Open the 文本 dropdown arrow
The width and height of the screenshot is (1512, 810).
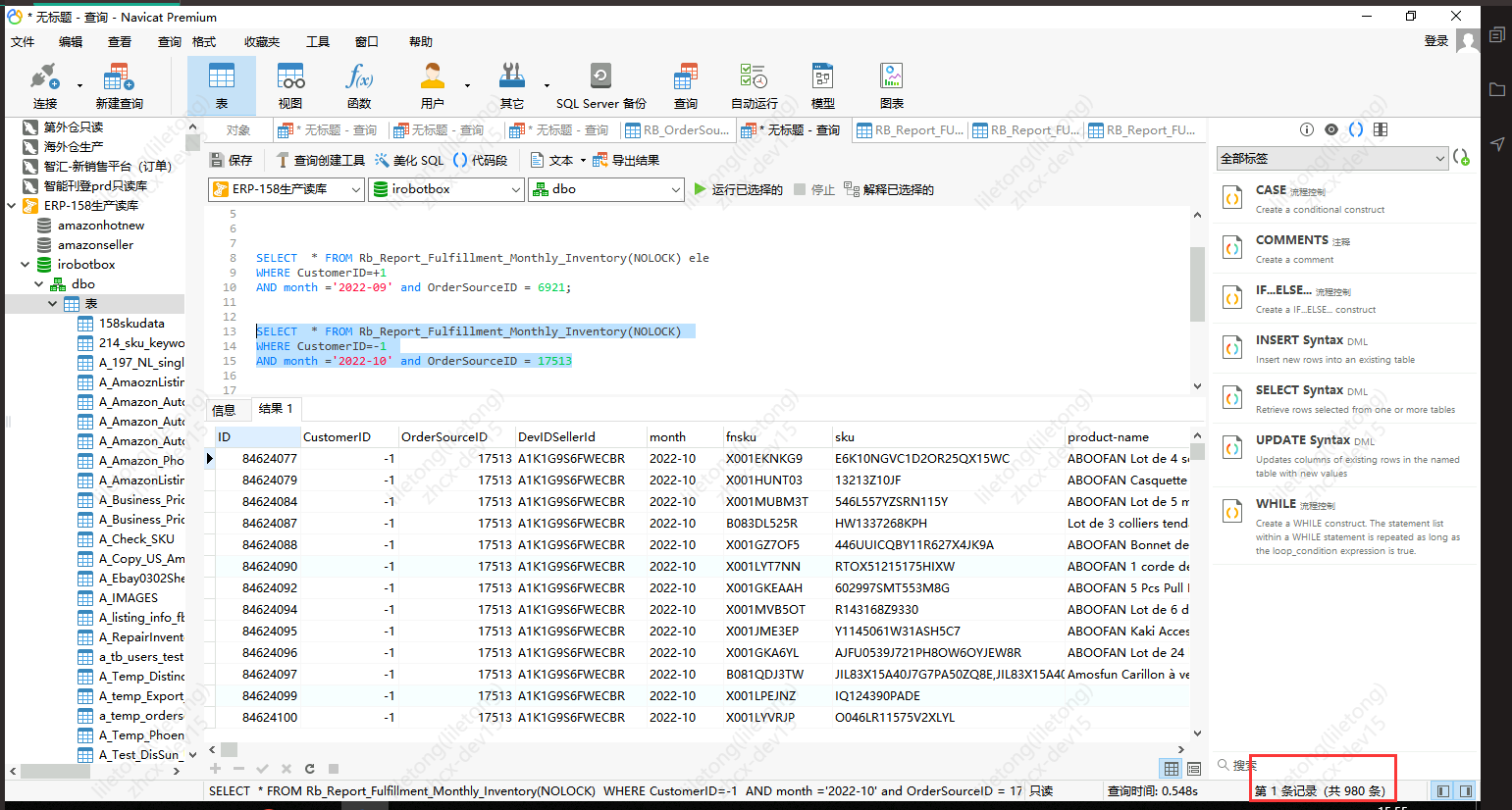(583, 160)
